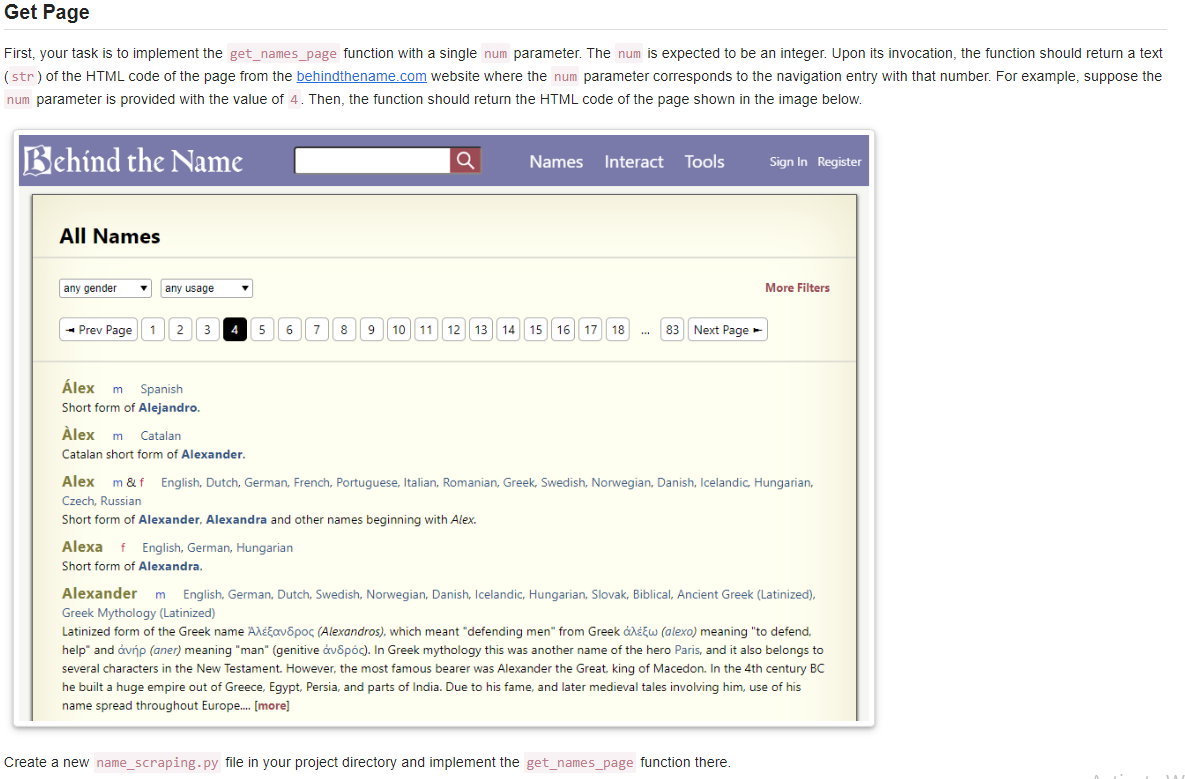Select the Names menu item
Screen dimensions: 1185x779
(x=556, y=161)
